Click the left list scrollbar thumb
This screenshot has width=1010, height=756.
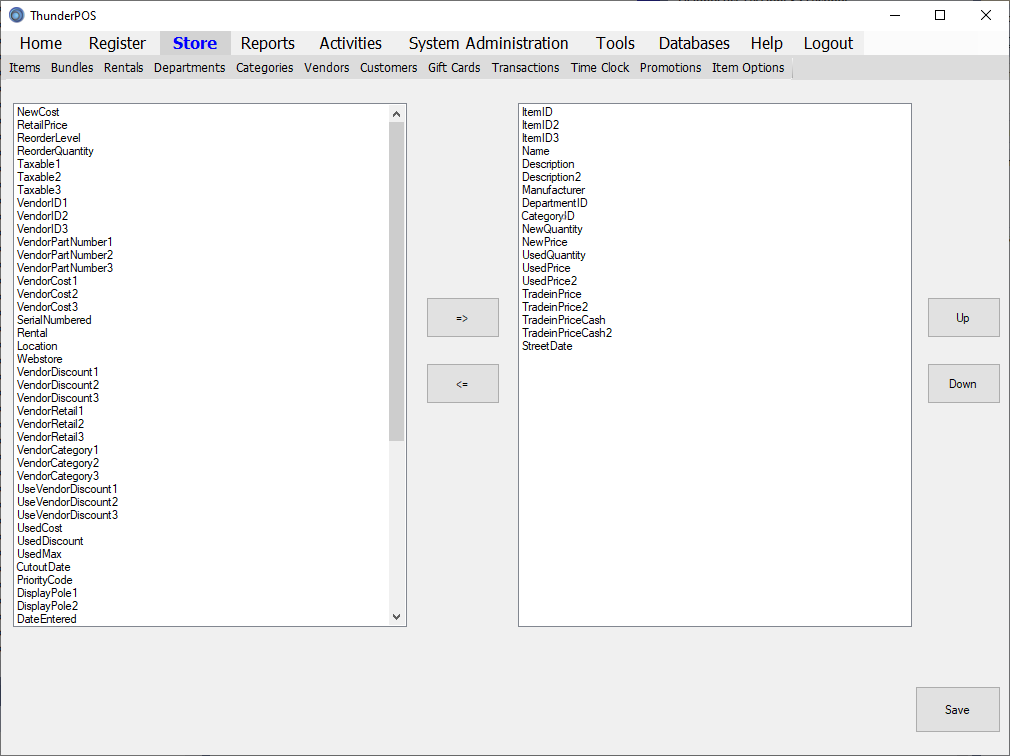396,280
